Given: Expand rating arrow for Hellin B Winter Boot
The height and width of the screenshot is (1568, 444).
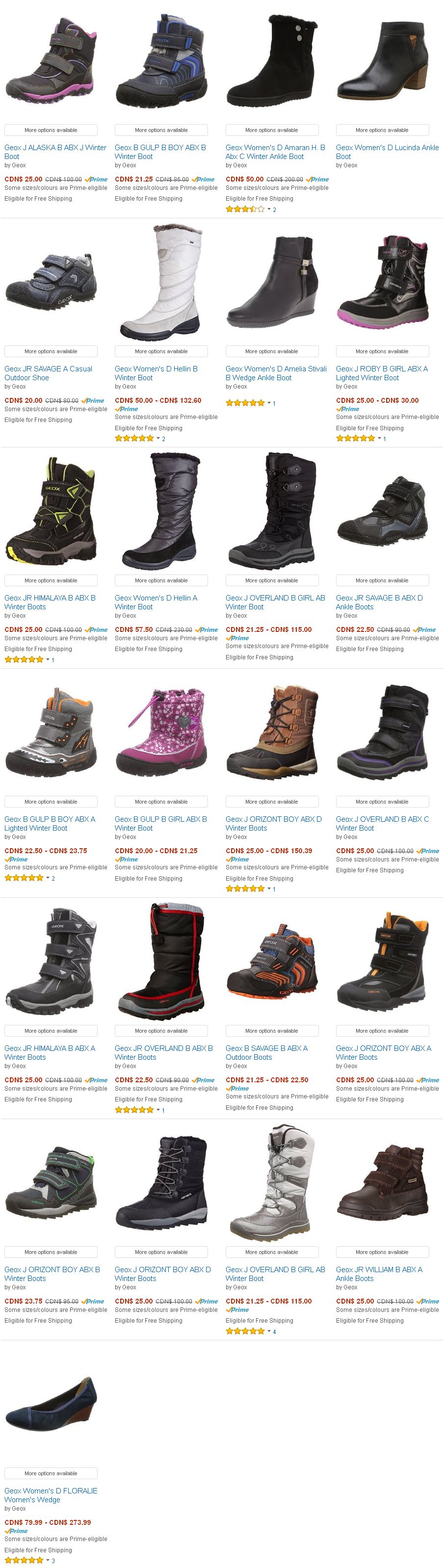Looking at the screenshot, I should 158,439.
